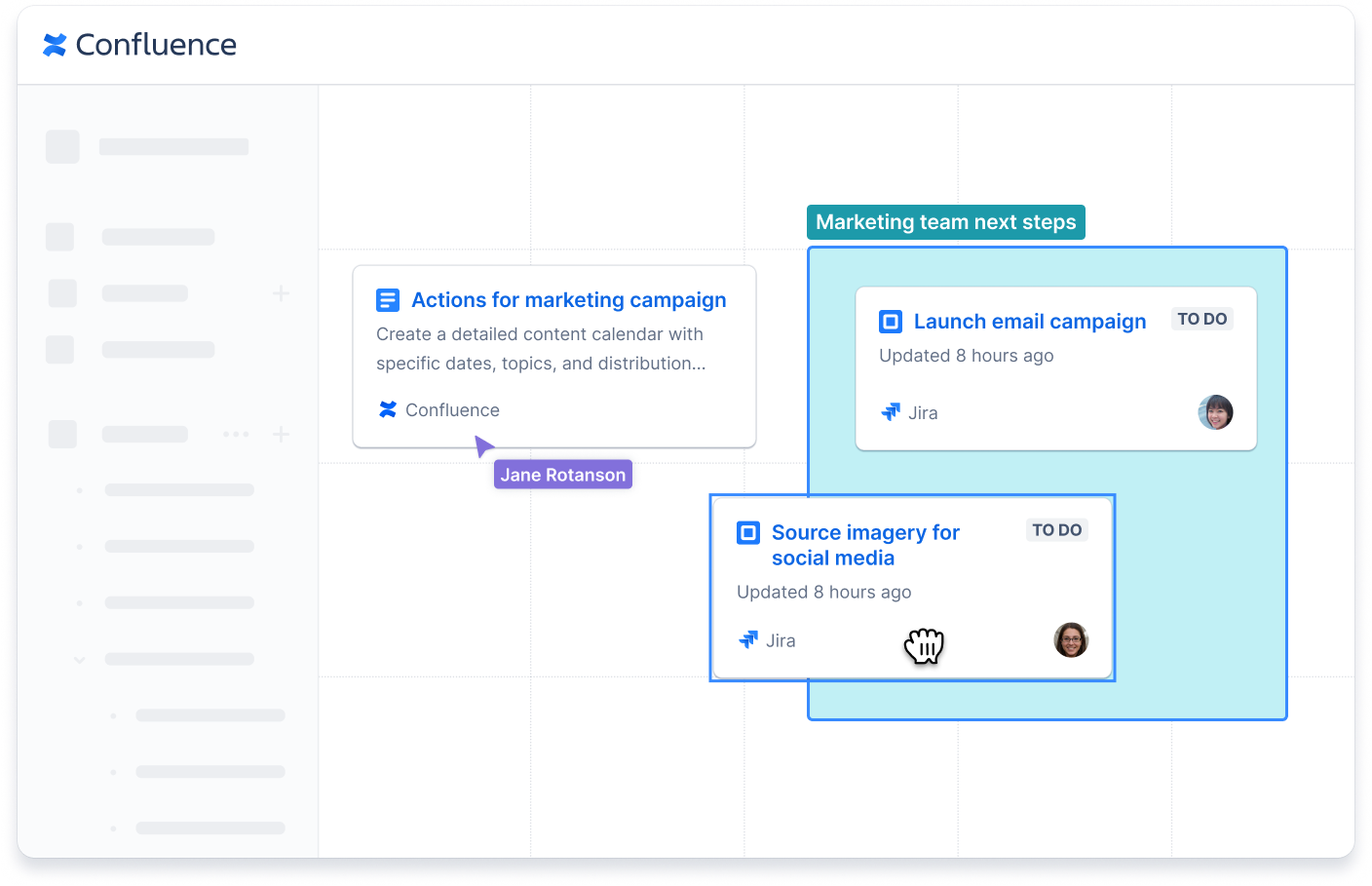
Task: Toggle the TO DO status on Launch email campaign
Action: 1201,318
